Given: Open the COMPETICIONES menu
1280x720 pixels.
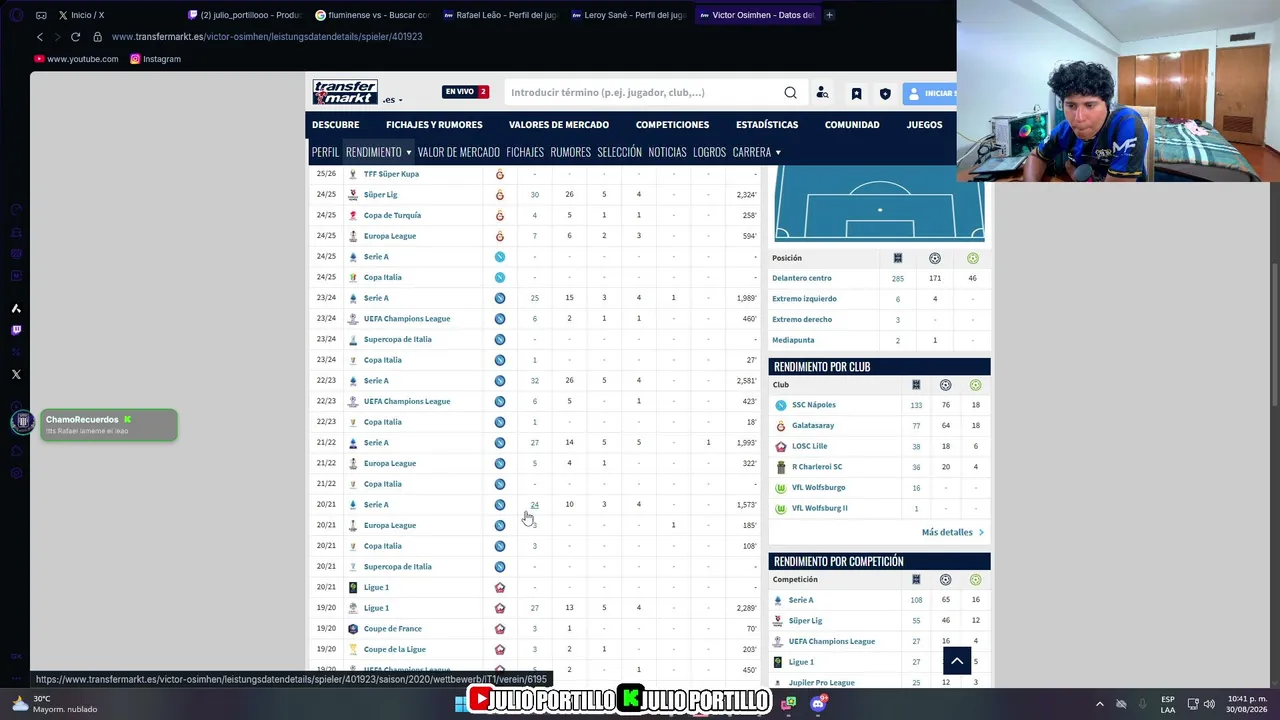Looking at the screenshot, I should (x=672, y=125).
